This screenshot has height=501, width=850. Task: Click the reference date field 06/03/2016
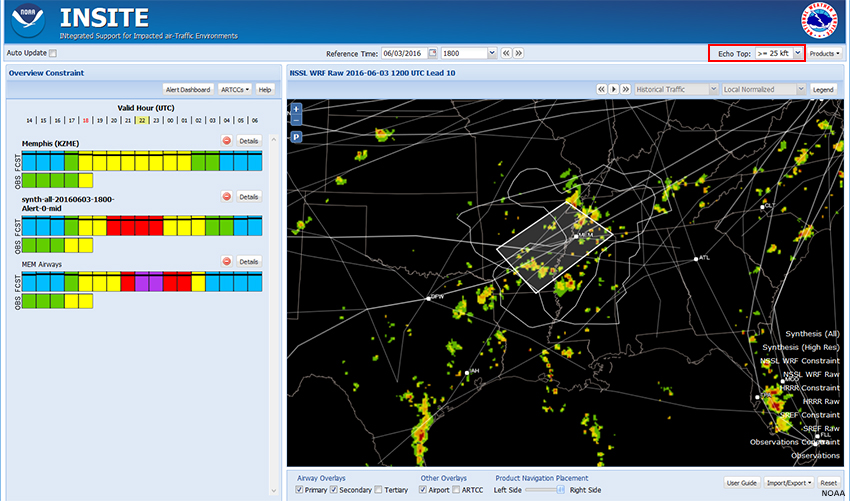point(404,53)
